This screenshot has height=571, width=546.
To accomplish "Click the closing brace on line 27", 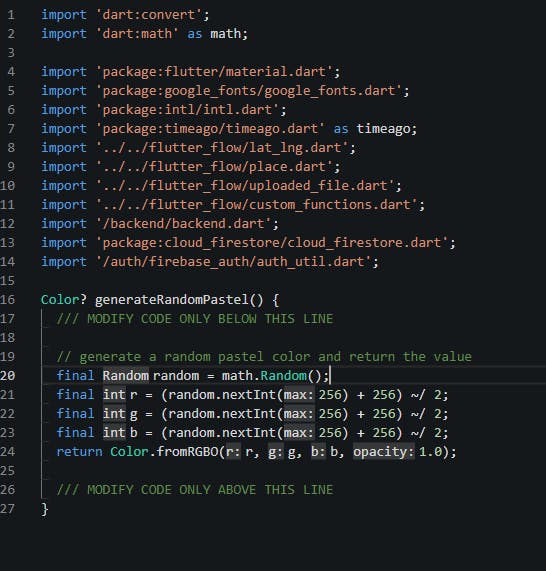I will pos(44,509).
